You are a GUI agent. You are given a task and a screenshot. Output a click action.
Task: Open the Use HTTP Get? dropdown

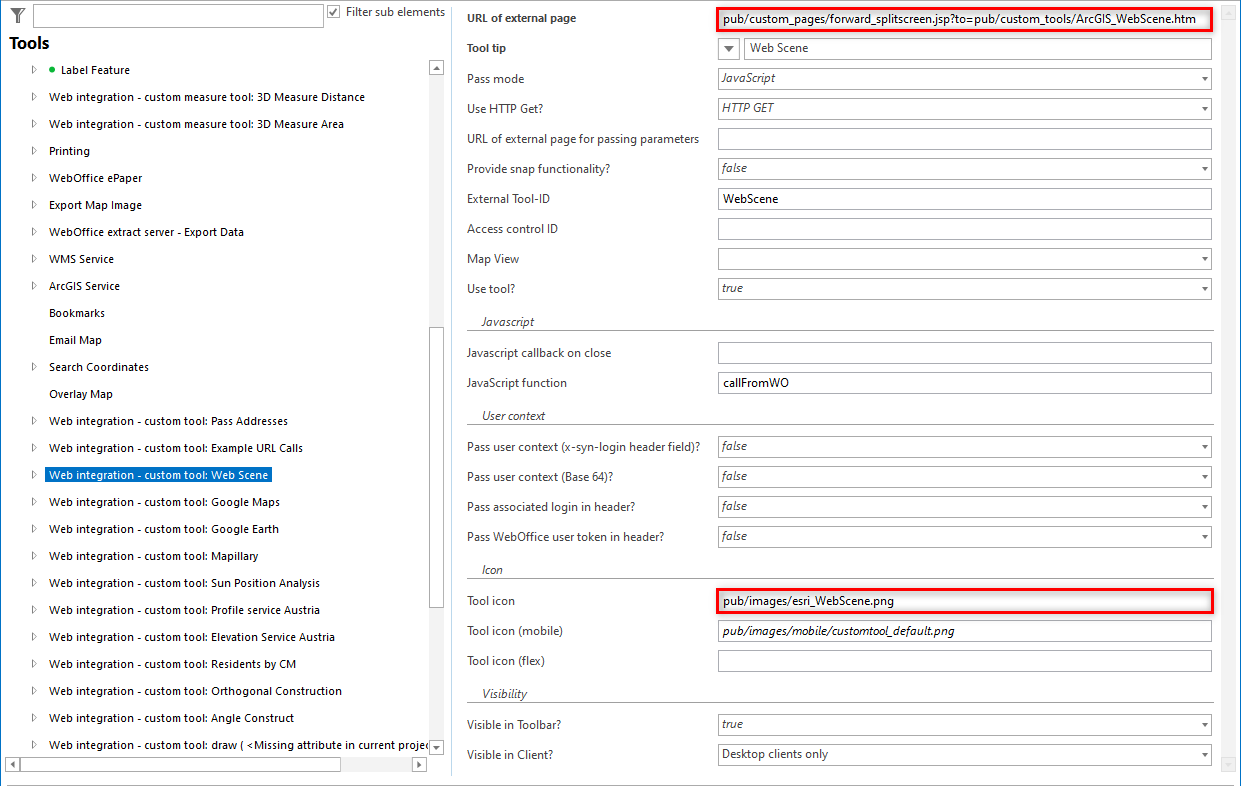click(x=1202, y=108)
